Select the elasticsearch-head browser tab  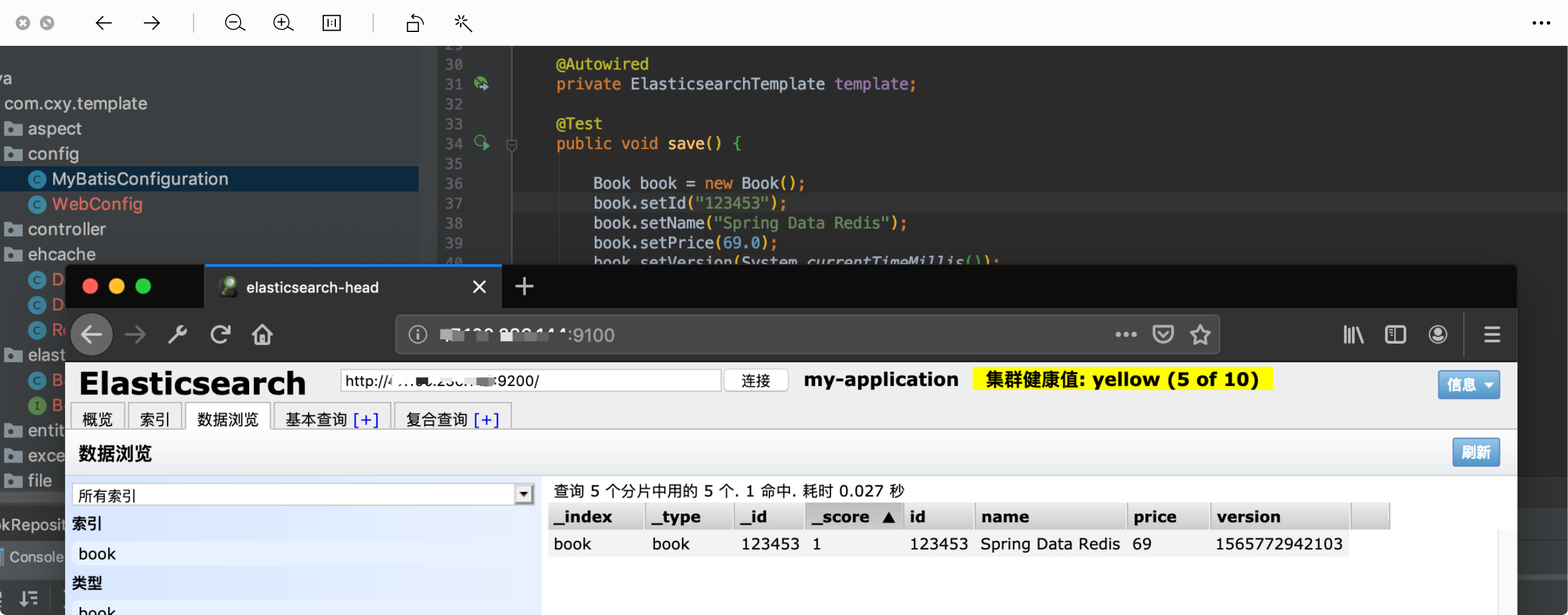pyautogui.click(x=353, y=286)
